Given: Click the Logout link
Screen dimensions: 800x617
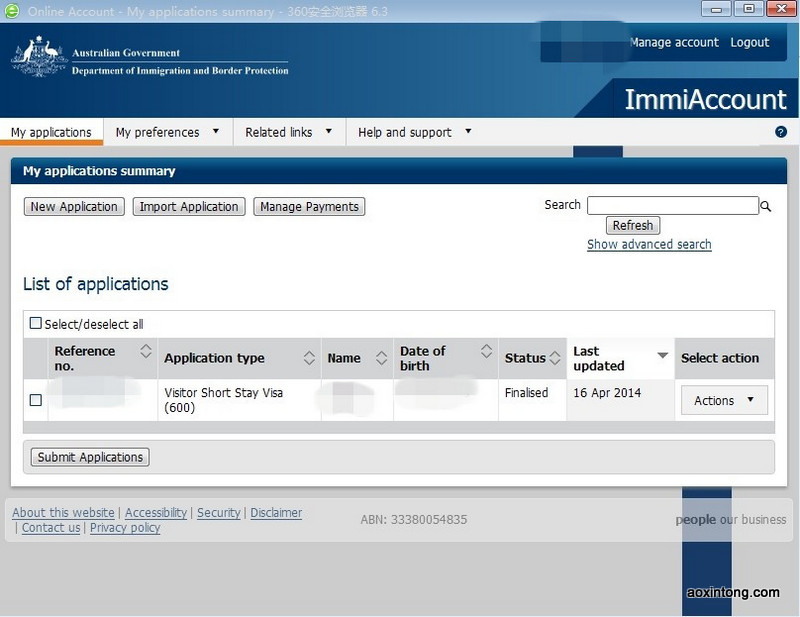Looking at the screenshot, I should [749, 42].
